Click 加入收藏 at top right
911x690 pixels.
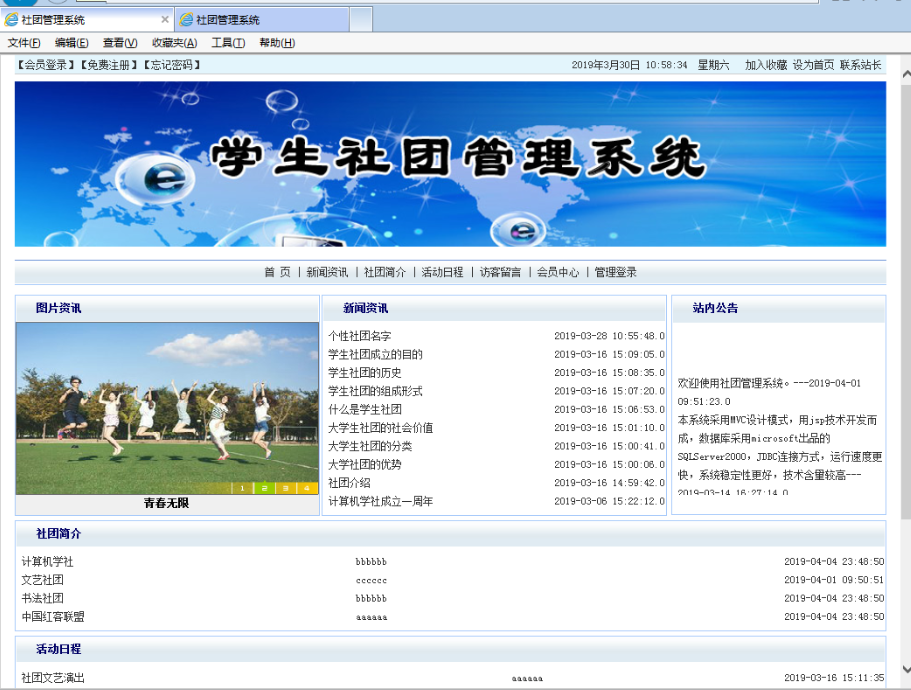[766, 65]
